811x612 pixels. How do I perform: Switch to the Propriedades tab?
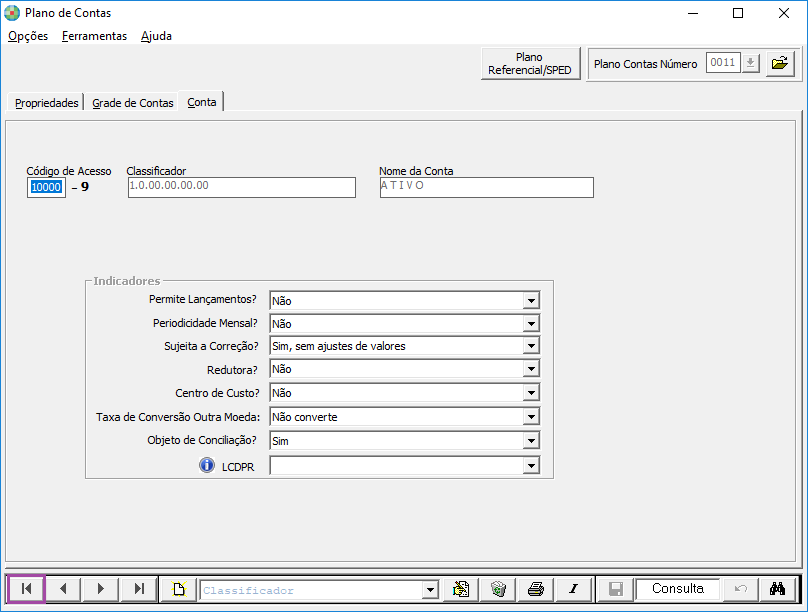(46, 103)
